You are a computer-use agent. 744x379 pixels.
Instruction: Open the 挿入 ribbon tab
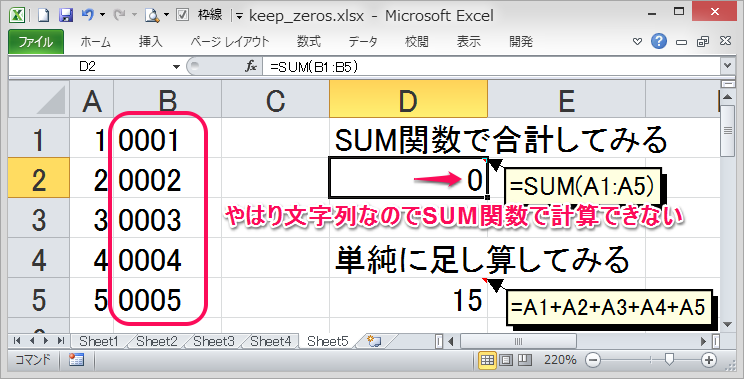[x=150, y=42]
